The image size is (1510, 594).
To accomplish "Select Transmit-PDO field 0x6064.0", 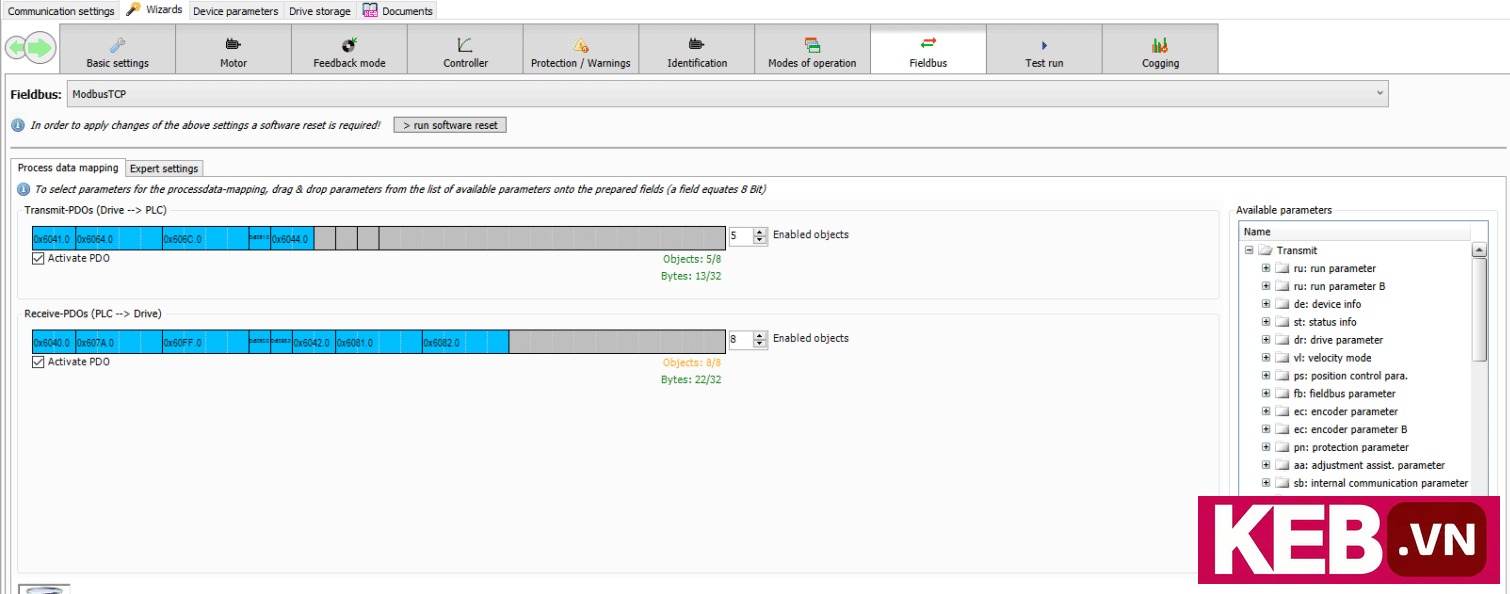I will [118, 239].
